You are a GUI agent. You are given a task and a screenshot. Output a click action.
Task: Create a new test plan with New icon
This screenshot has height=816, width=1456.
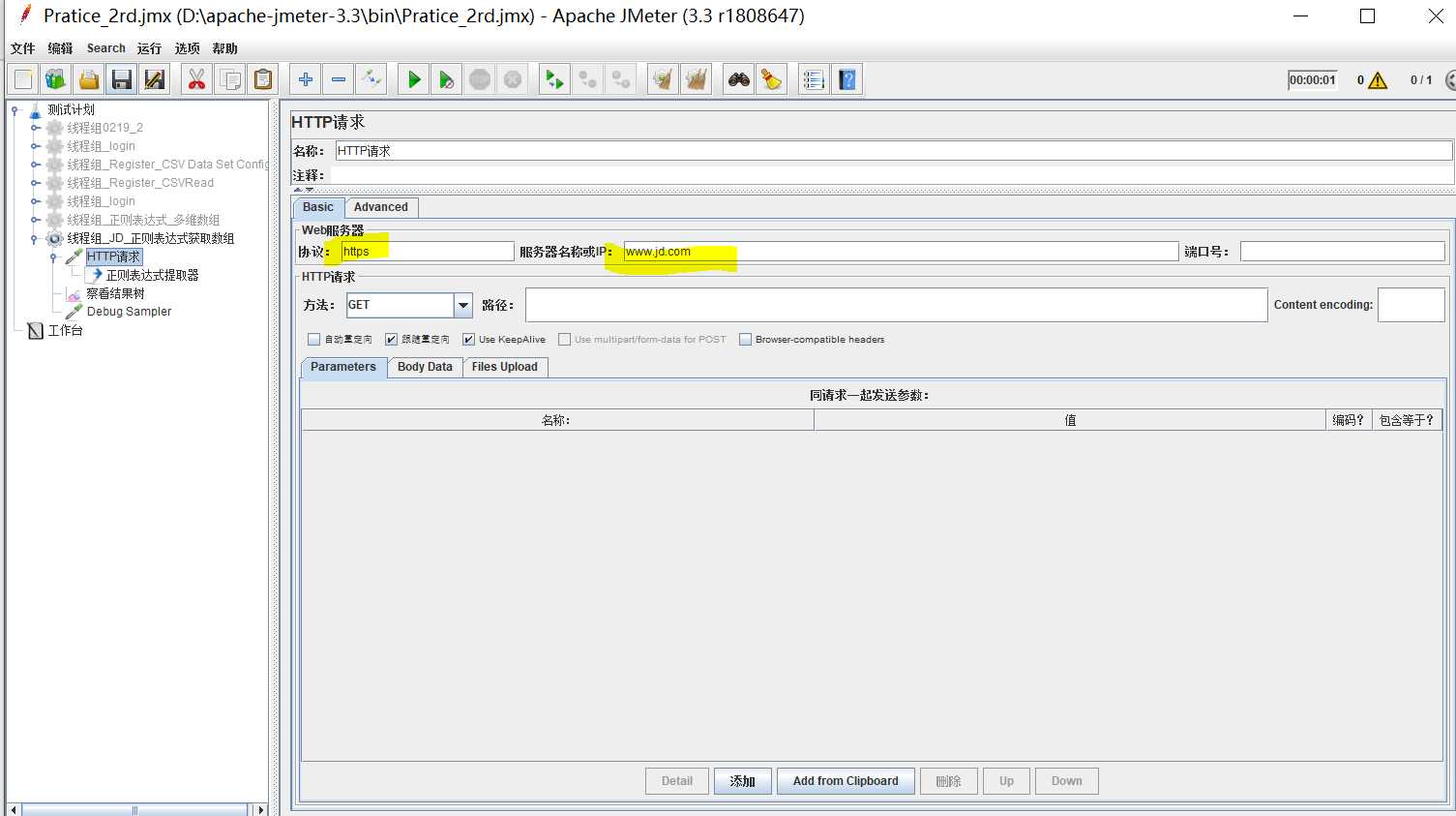[x=23, y=79]
